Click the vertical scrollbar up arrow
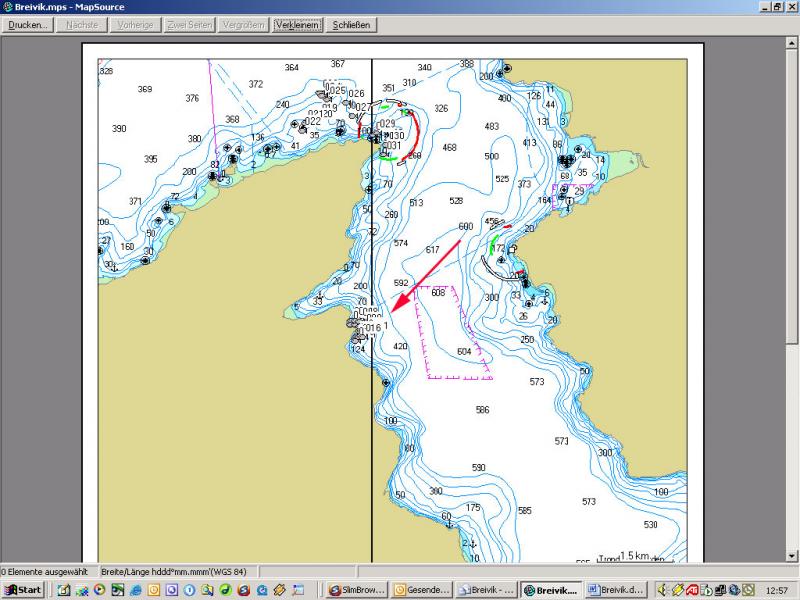Image resolution: width=800 pixels, height=600 pixels. point(793,40)
